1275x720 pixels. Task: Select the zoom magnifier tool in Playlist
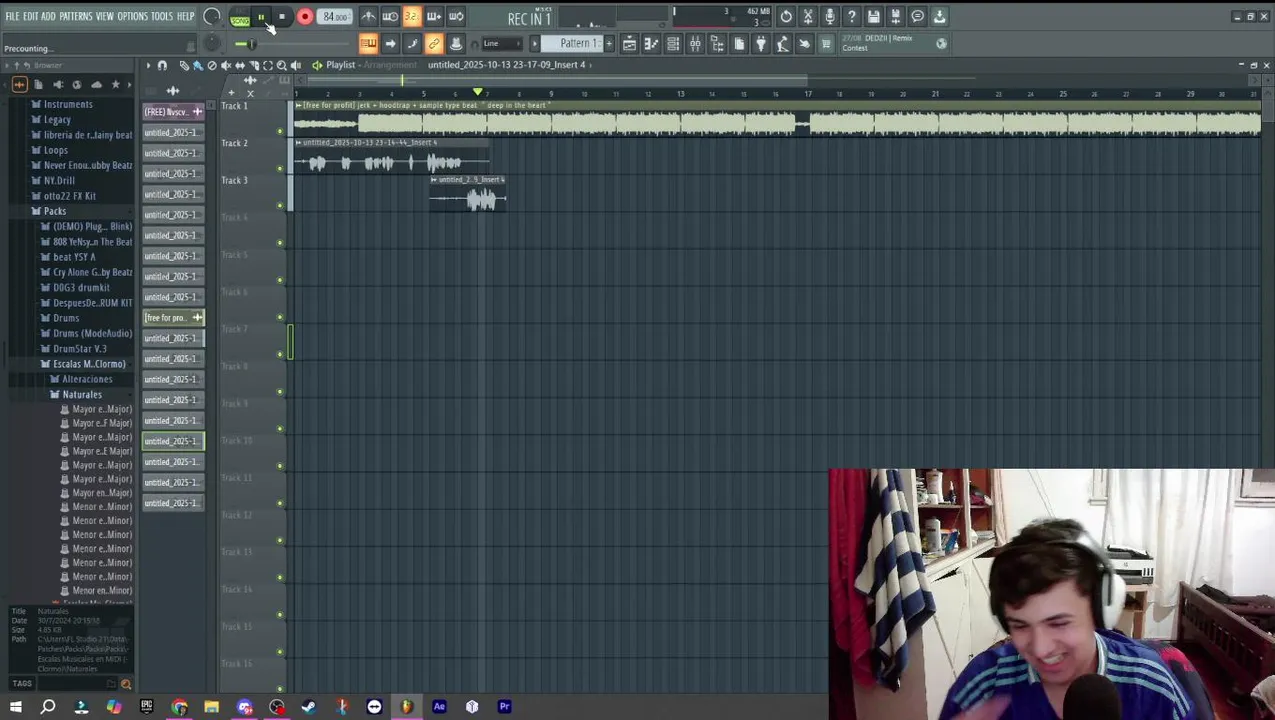point(282,65)
